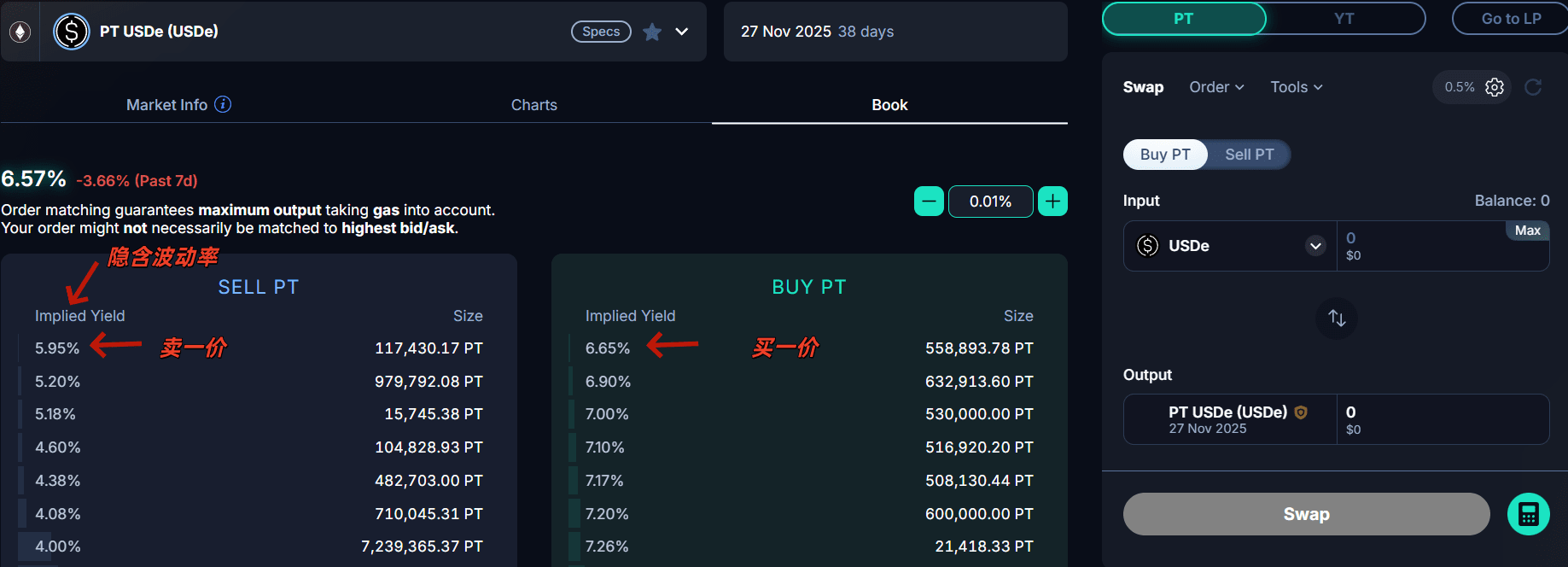Select the Buy PT option
The image size is (1568, 567).
click(x=1165, y=155)
